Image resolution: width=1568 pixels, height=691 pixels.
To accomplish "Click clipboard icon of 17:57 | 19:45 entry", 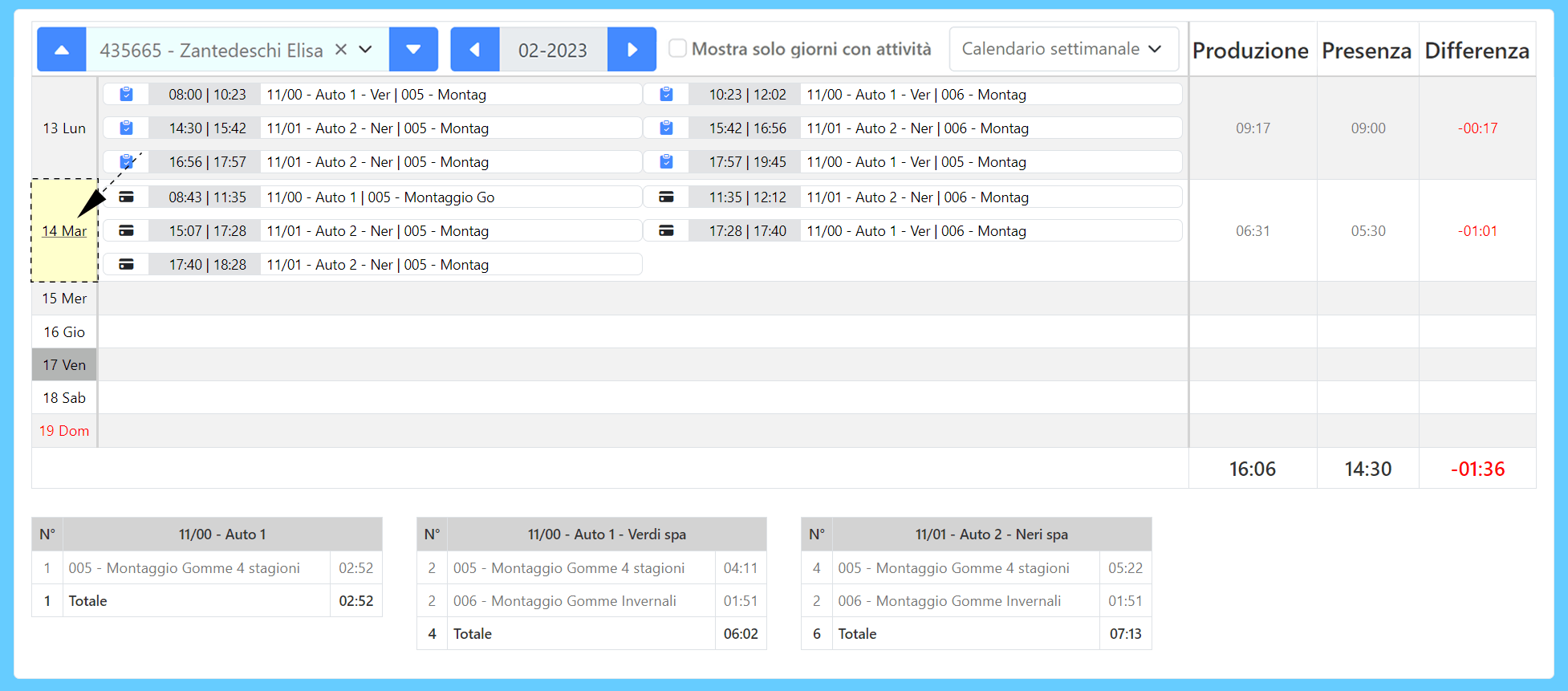I will click(666, 162).
